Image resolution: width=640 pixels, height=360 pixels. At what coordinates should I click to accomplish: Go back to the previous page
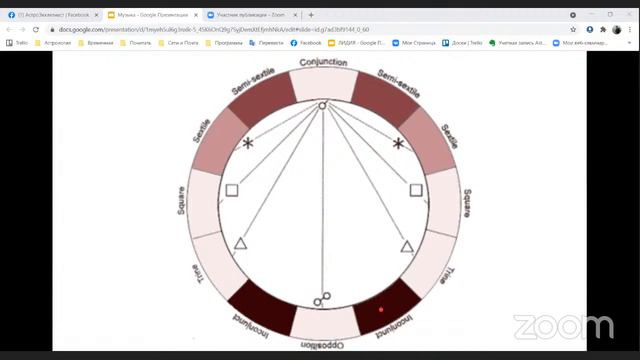pos(9,30)
